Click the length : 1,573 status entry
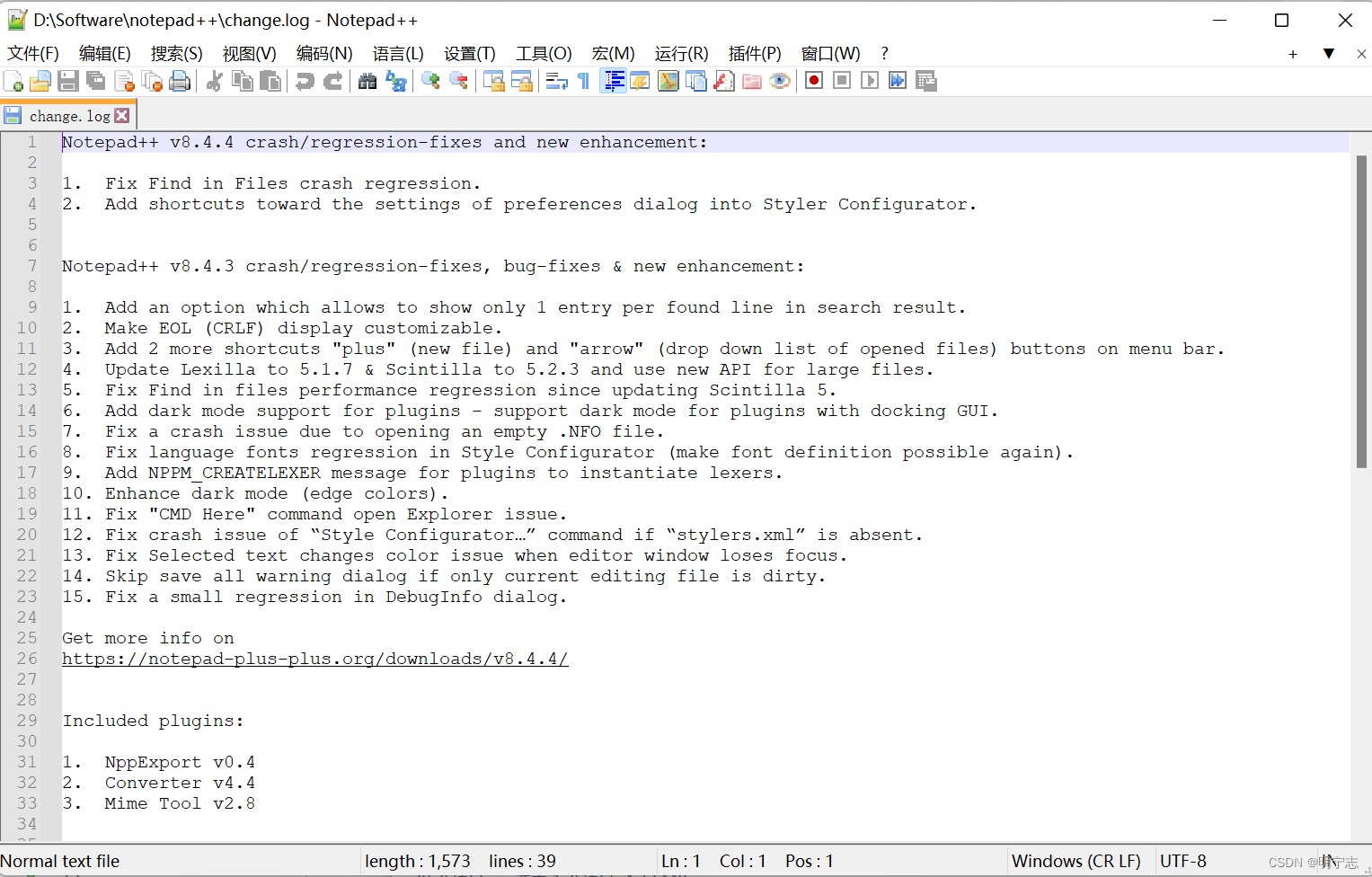 point(418,861)
